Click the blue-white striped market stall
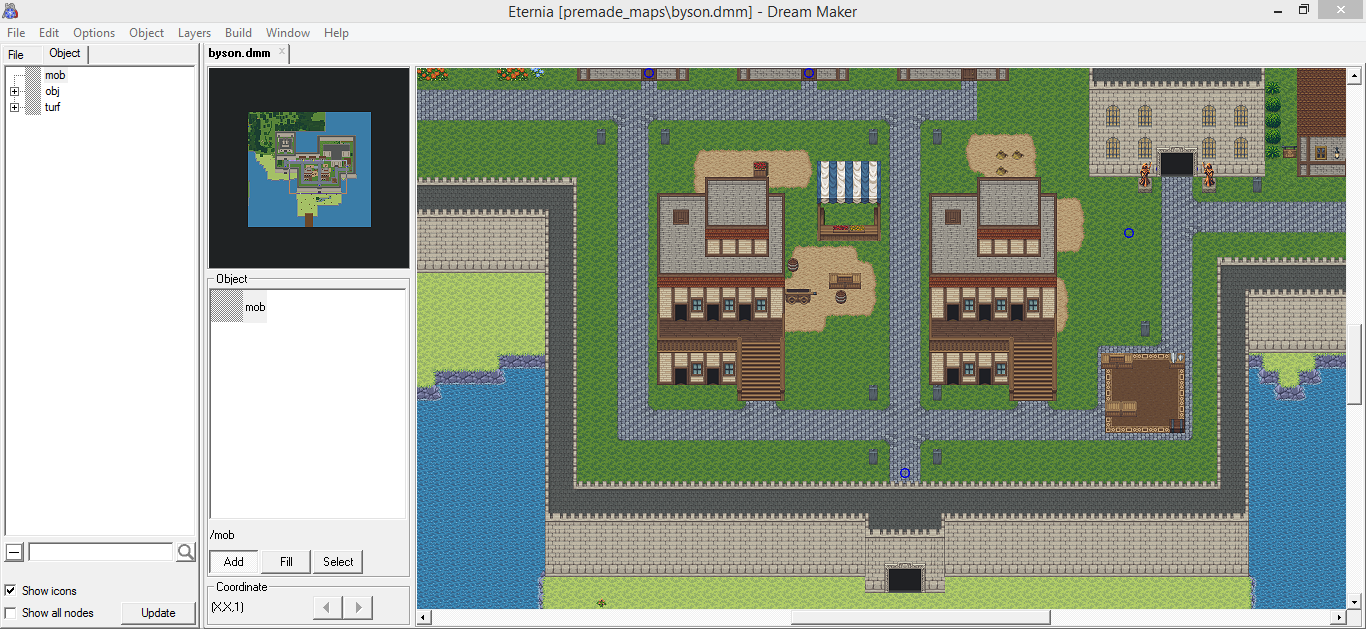Image resolution: width=1366 pixels, height=629 pixels. [849, 200]
